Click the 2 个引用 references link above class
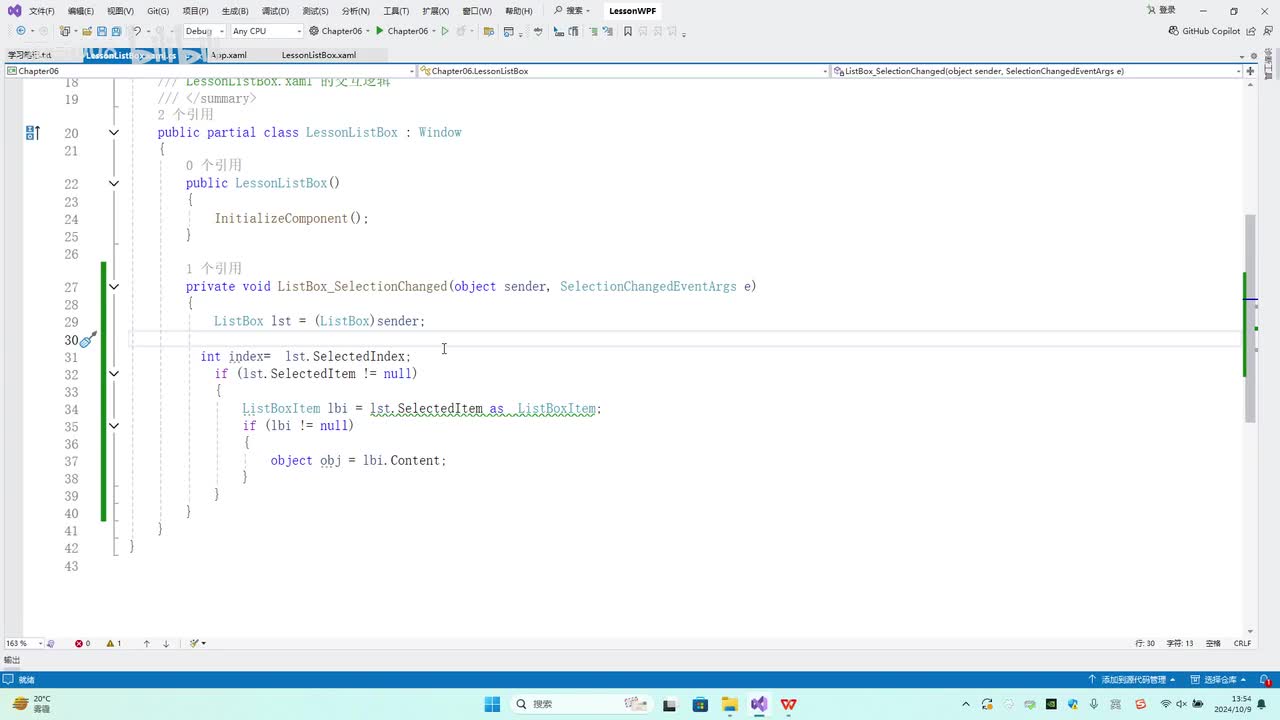The height and width of the screenshot is (720, 1280). (185, 115)
